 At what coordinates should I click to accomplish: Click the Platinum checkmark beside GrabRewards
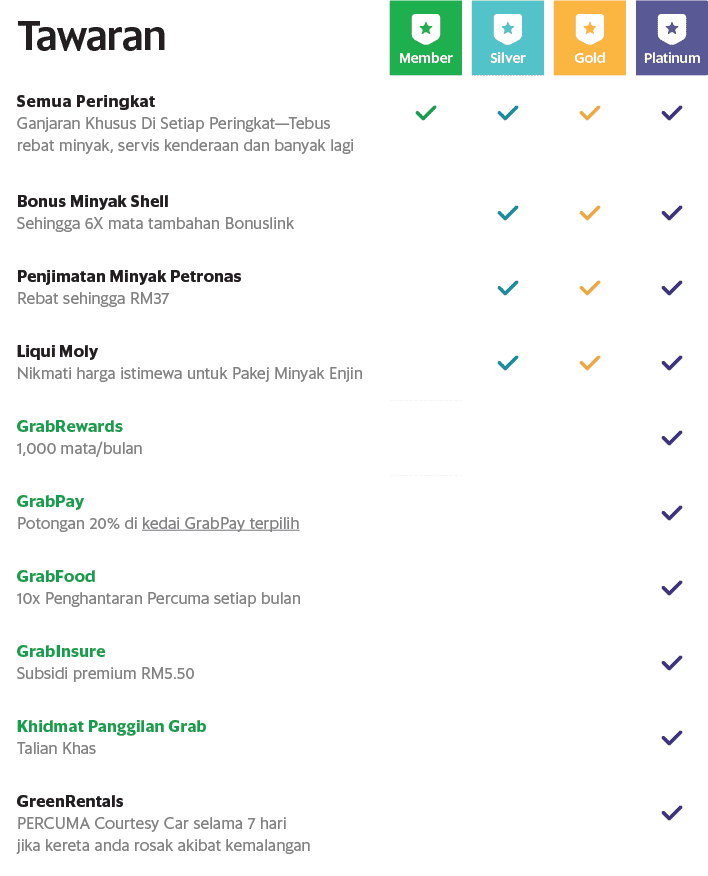pyautogui.click(x=672, y=438)
